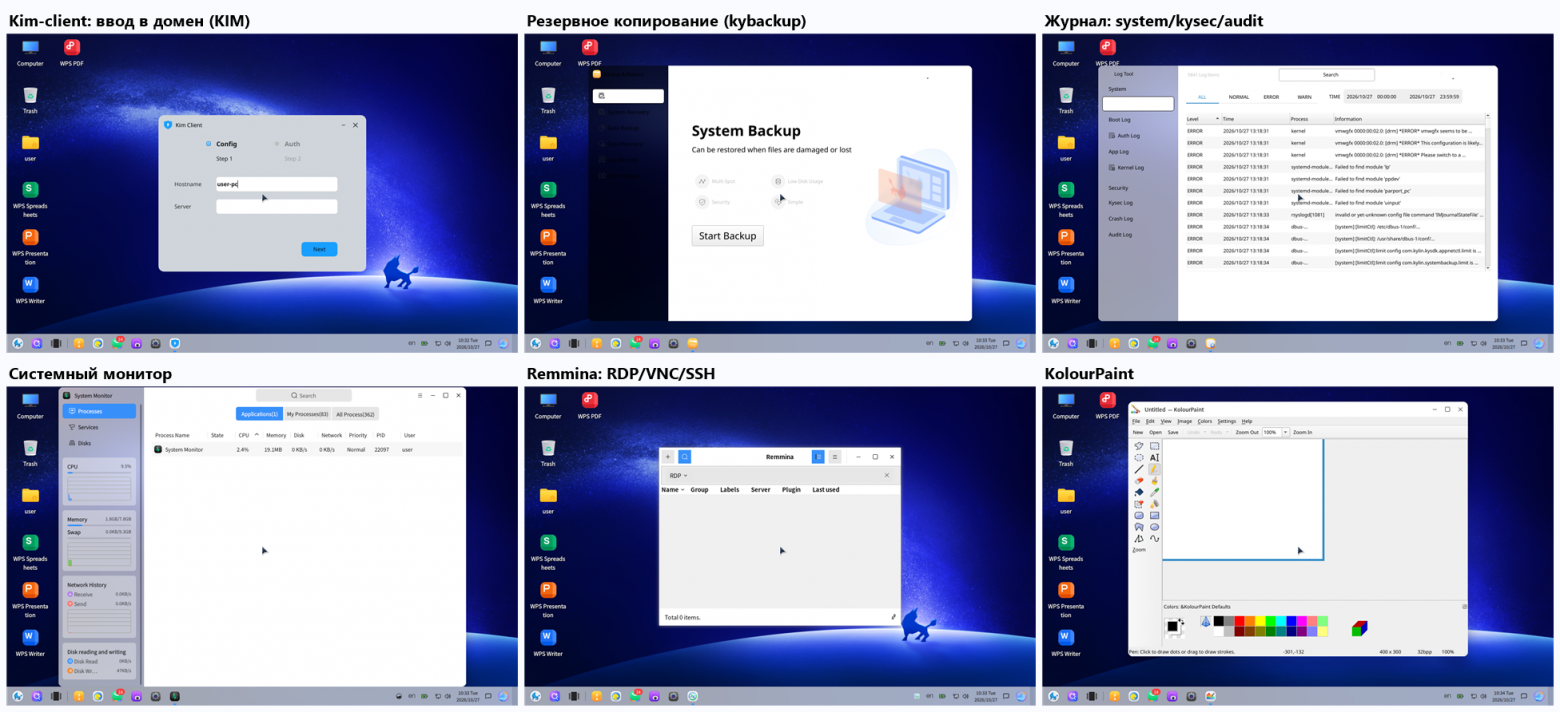Open the Image menu in KolourPaint
The height and width of the screenshot is (712, 1560).
click(x=1185, y=421)
